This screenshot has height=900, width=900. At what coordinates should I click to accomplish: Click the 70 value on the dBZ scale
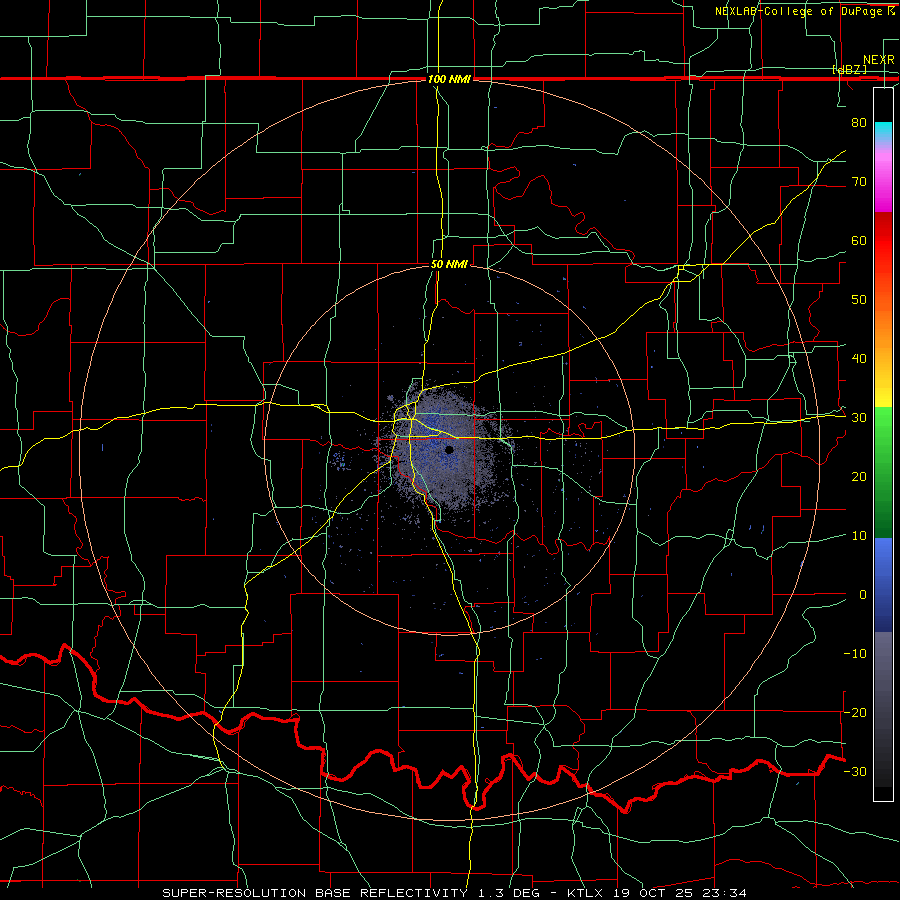(x=859, y=181)
